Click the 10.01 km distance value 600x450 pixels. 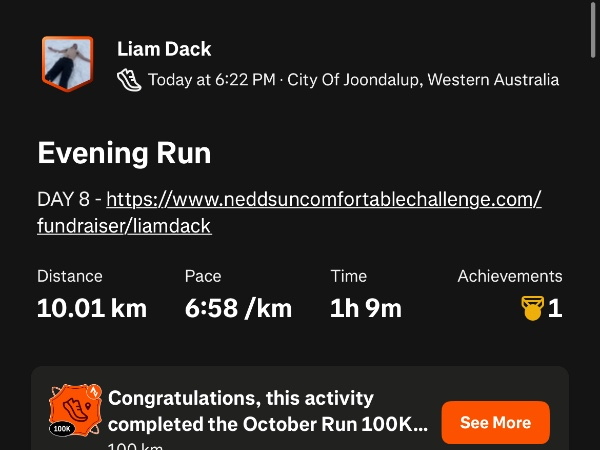[92, 308]
